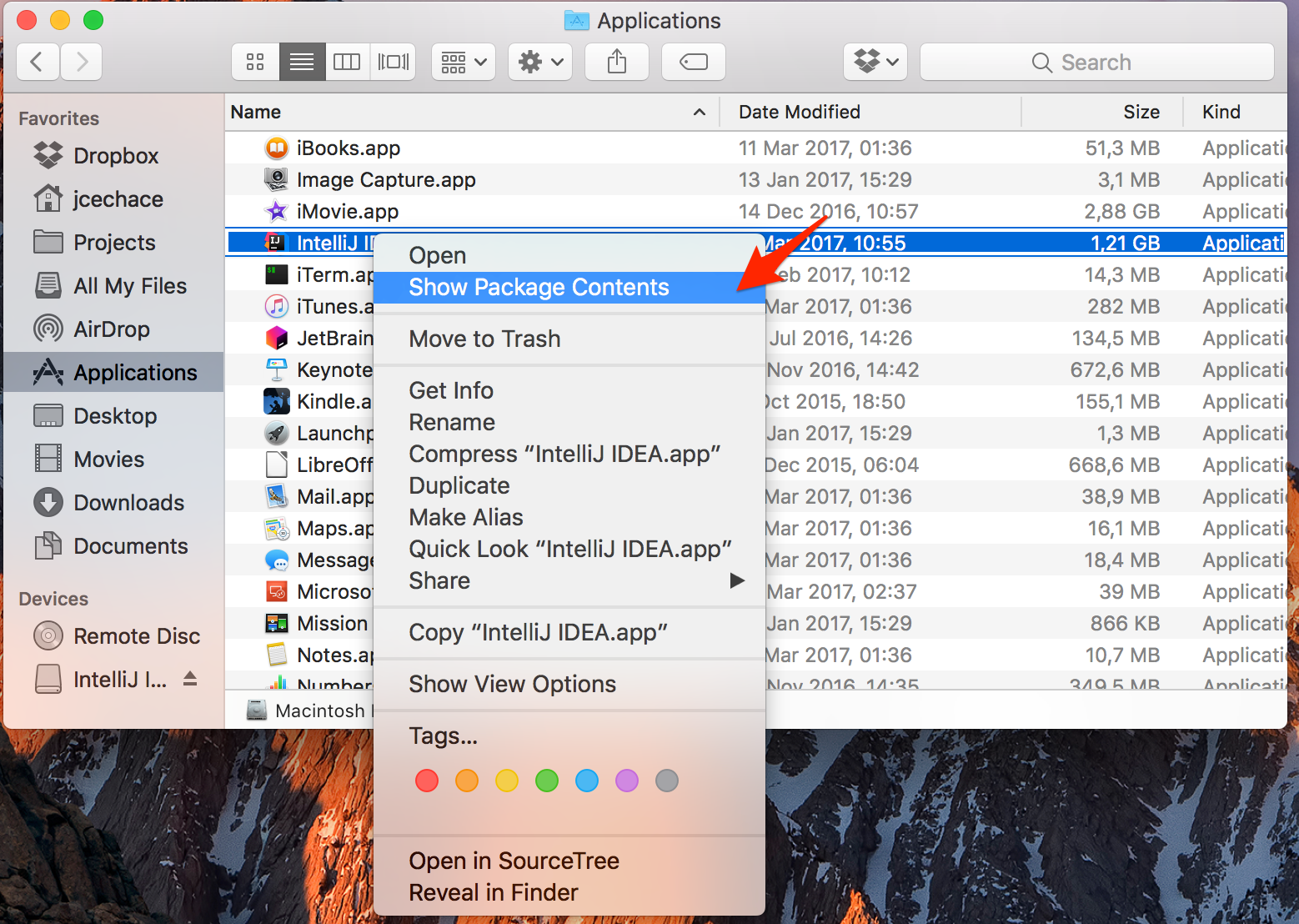
Task: Click the iTunes app icon
Action: pyautogui.click(x=277, y=306)
